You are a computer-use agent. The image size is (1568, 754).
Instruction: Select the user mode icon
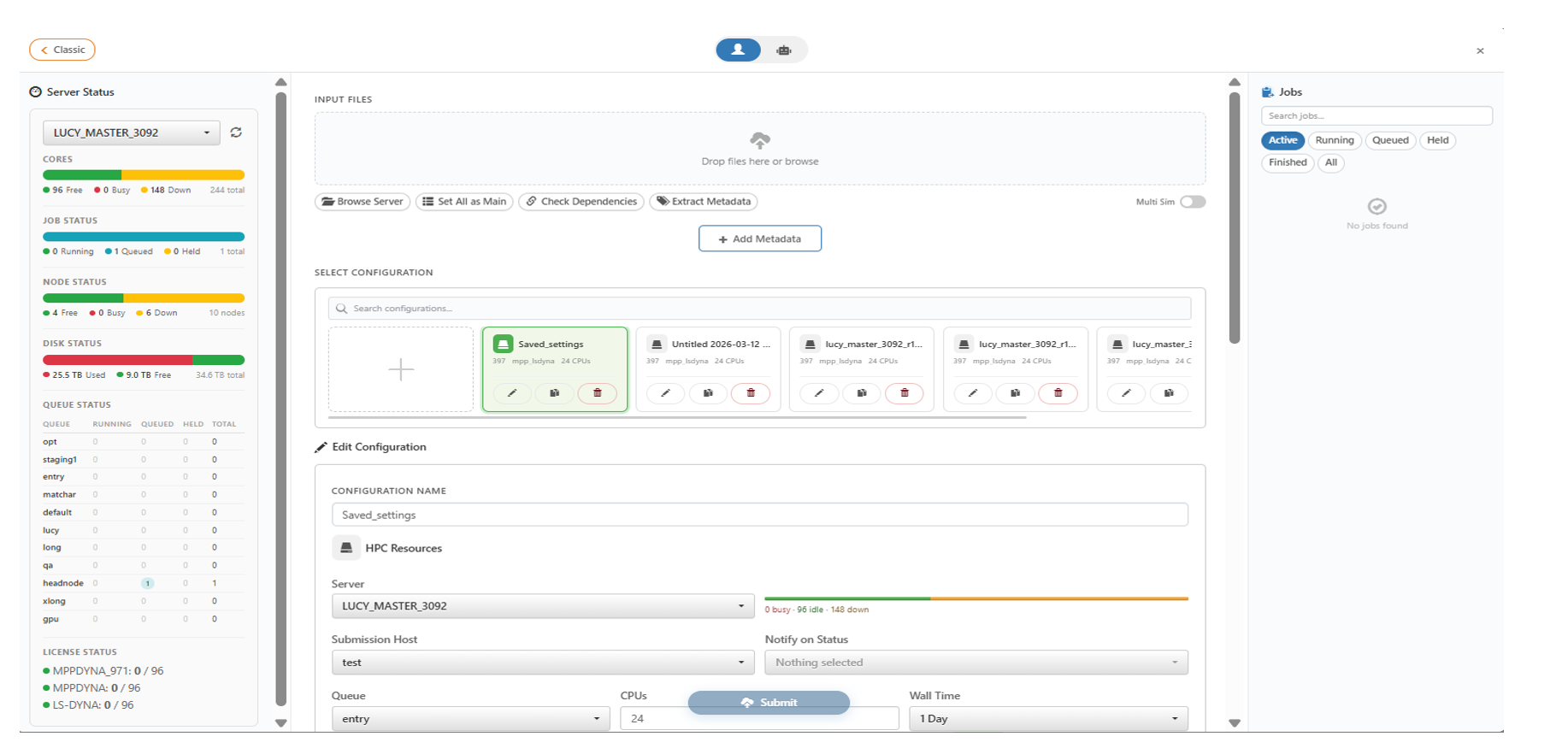tap(738, 50)
